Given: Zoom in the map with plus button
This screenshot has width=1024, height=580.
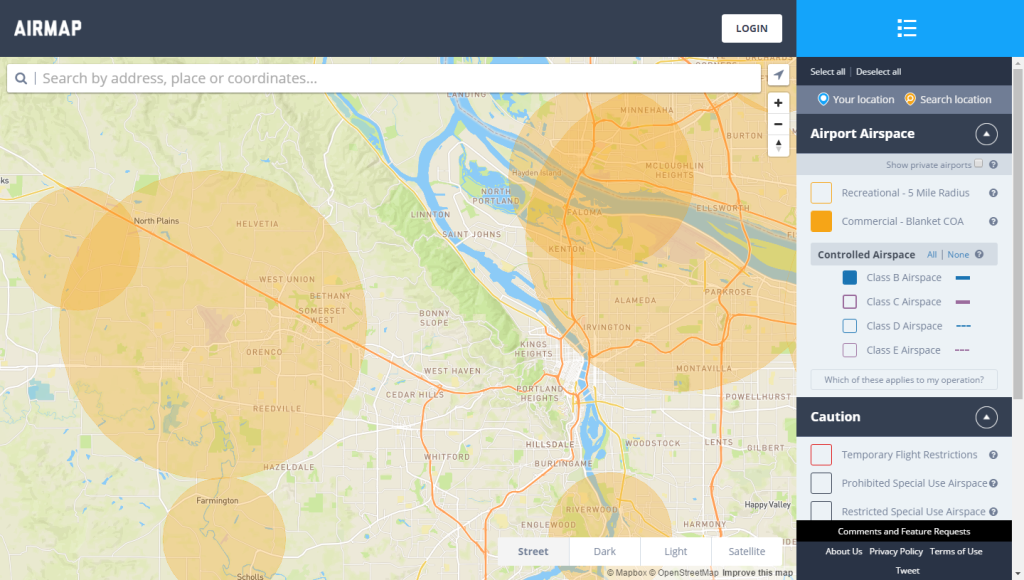Looking at the screenshot, I should click(778, 103).
